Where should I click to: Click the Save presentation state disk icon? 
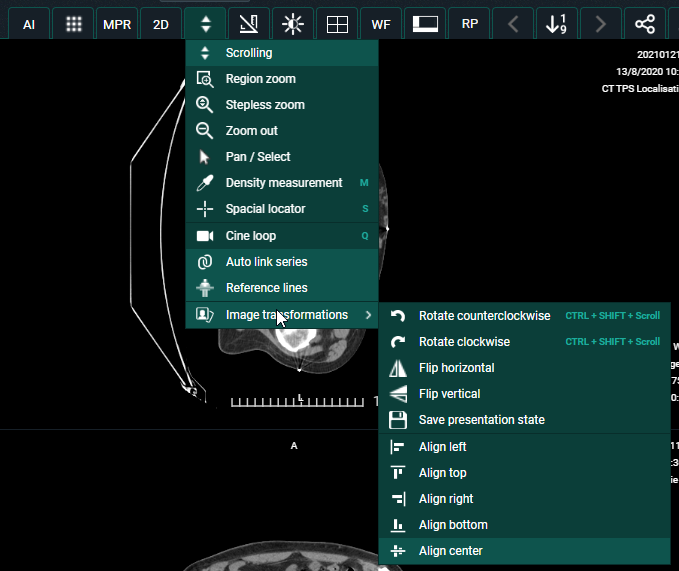[x=398, y=420]
